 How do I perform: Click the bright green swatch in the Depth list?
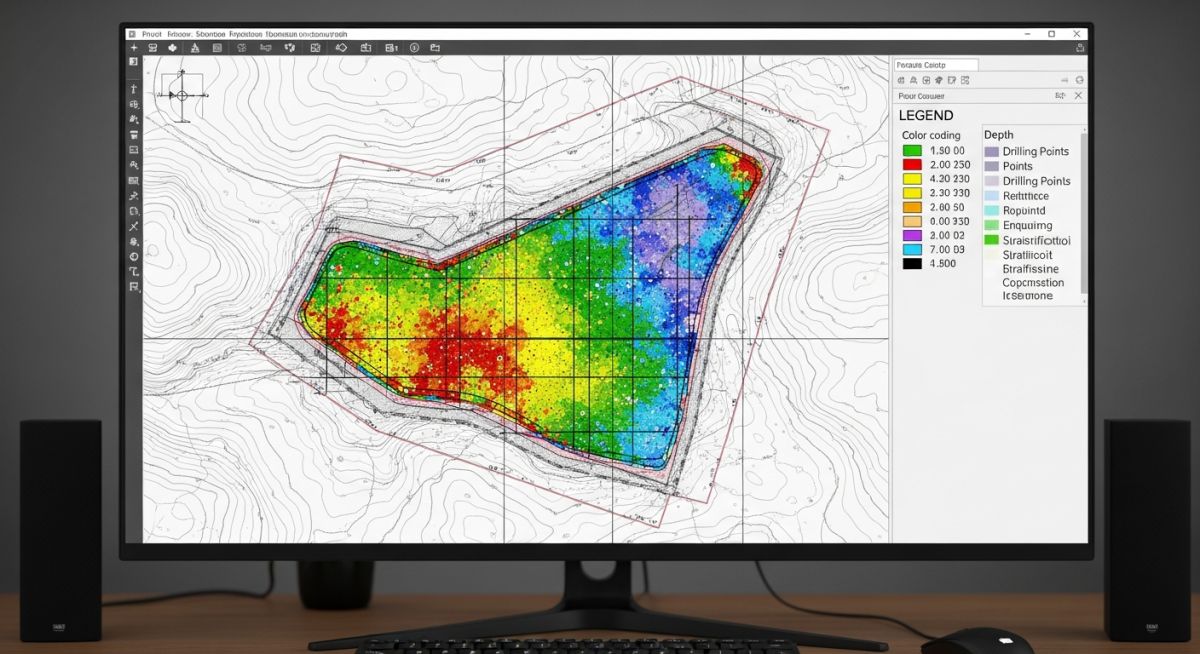(992, 240)
